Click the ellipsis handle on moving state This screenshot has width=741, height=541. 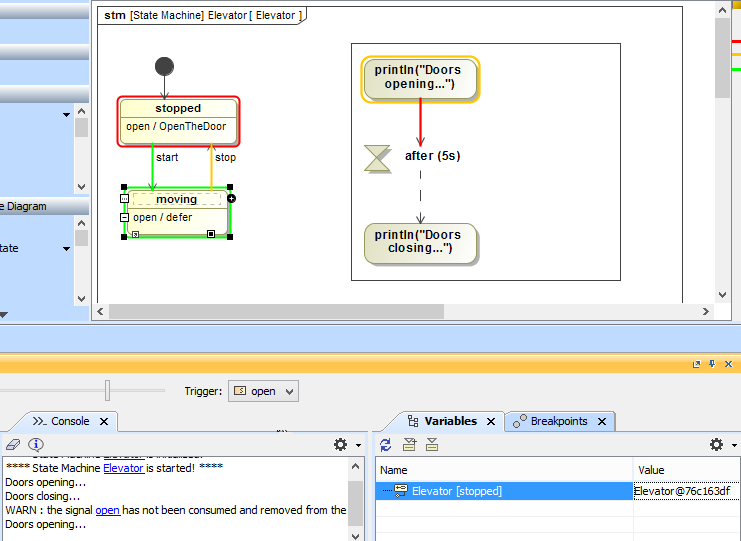(124, 199)
